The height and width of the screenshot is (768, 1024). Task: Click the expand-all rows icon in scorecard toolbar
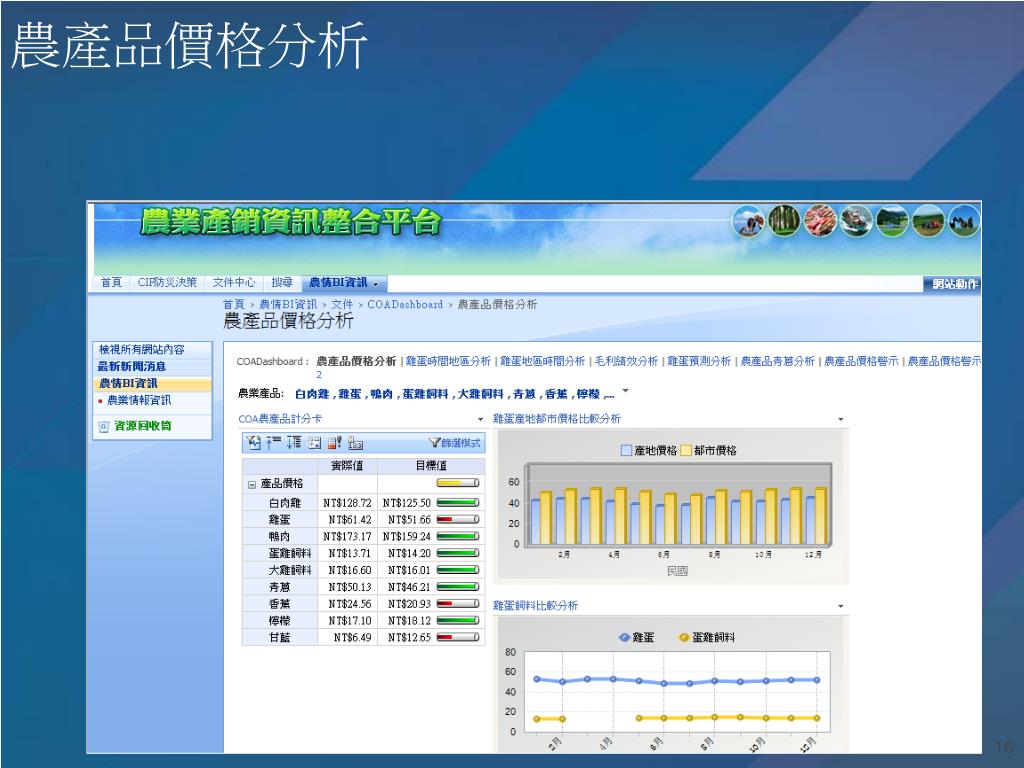coord(293,443)
